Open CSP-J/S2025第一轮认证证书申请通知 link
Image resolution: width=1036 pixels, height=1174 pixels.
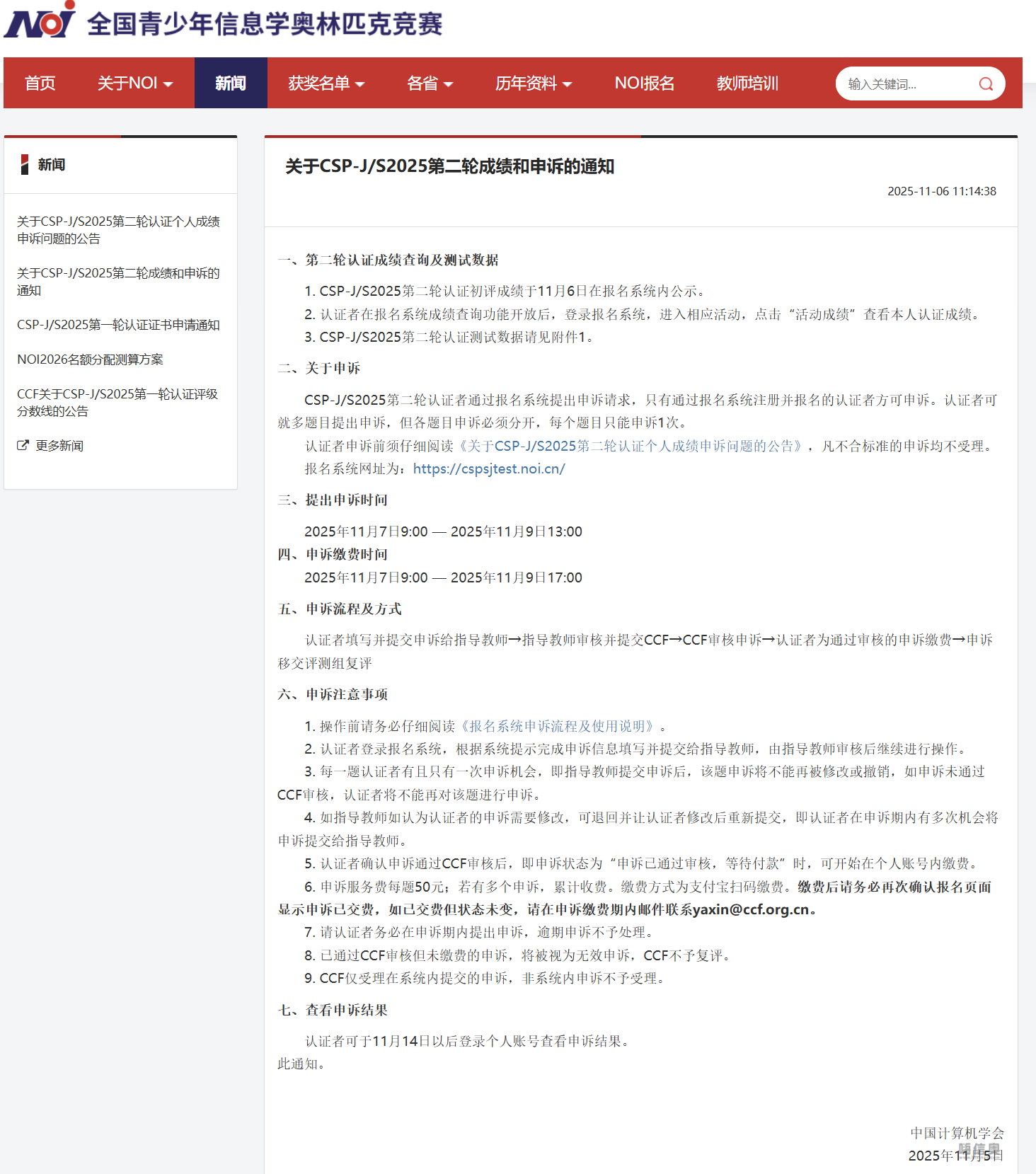click(x=118, y=325)
